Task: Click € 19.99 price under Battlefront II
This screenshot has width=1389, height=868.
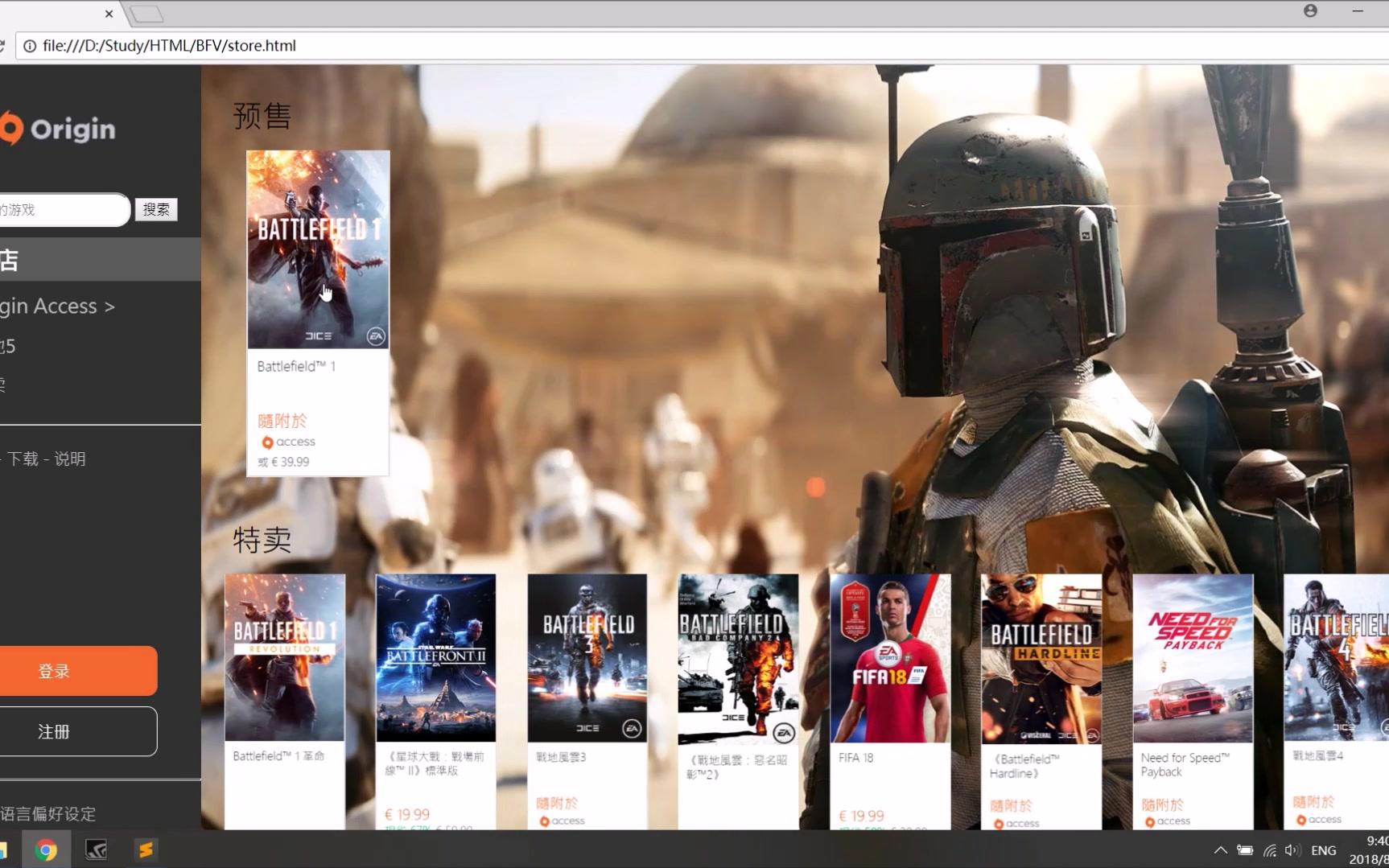Action: [407, 814]
